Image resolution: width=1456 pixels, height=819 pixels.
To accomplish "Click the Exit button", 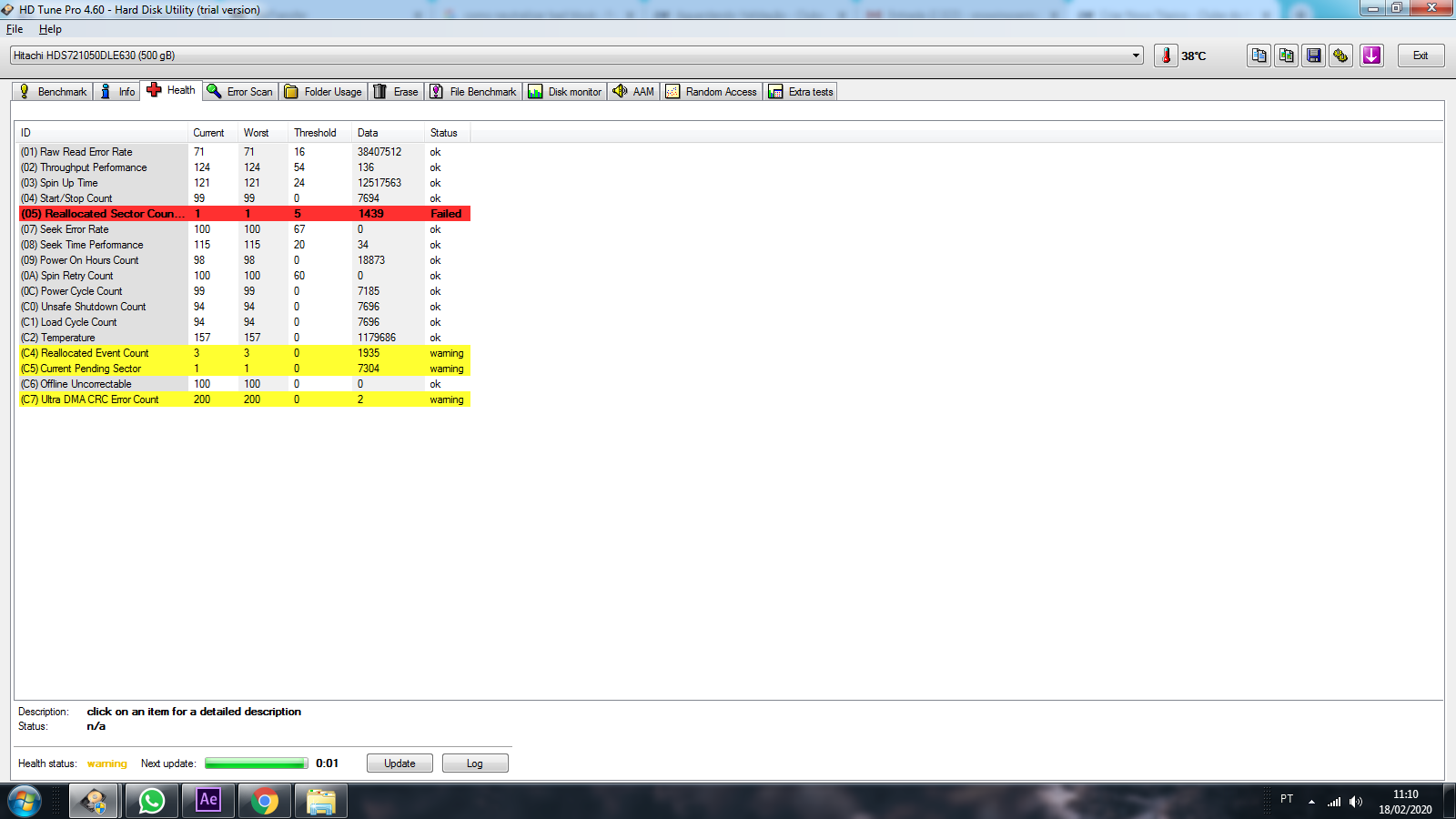I will point(1421,56).
